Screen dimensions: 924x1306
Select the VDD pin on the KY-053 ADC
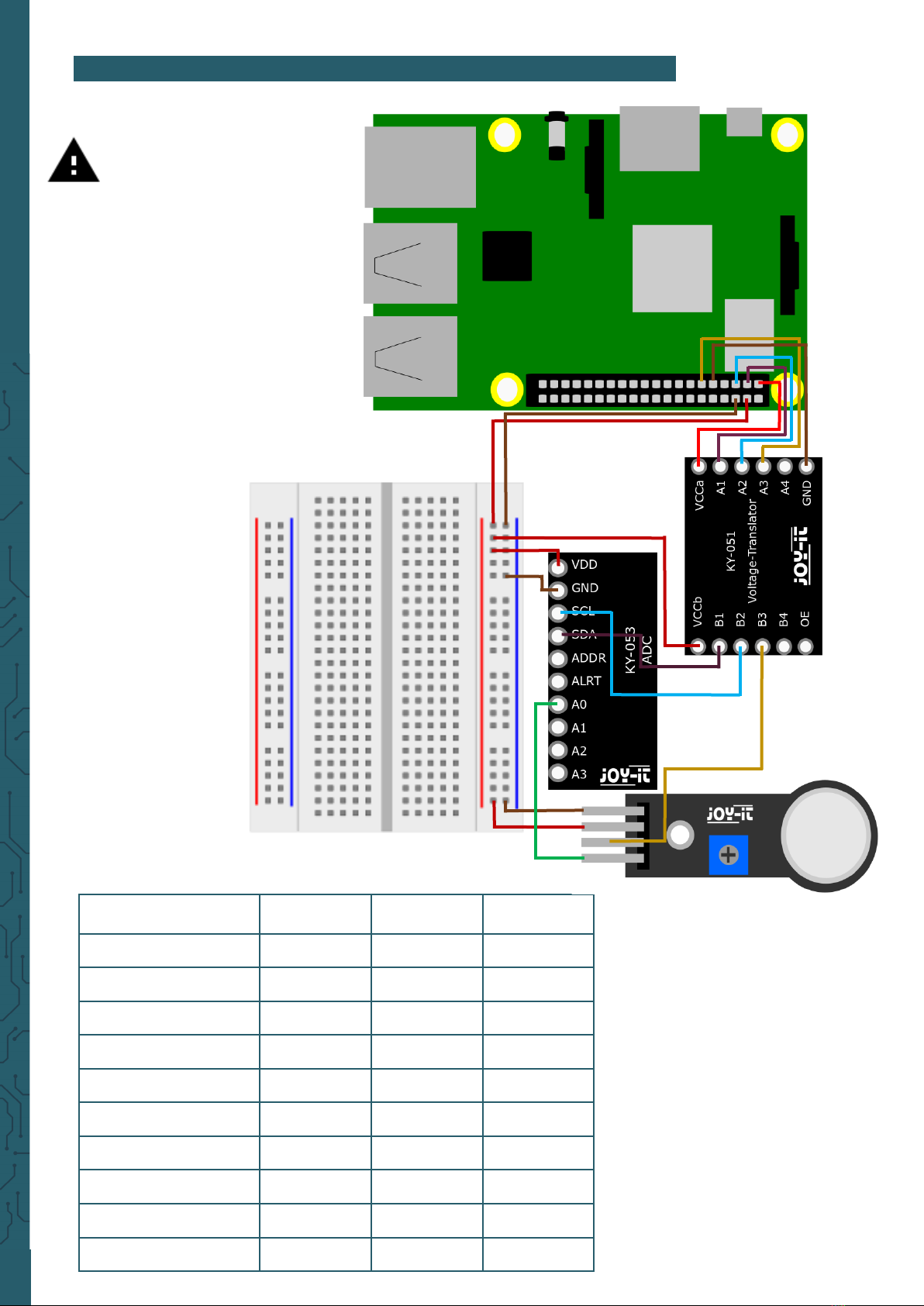coord(558,566)
